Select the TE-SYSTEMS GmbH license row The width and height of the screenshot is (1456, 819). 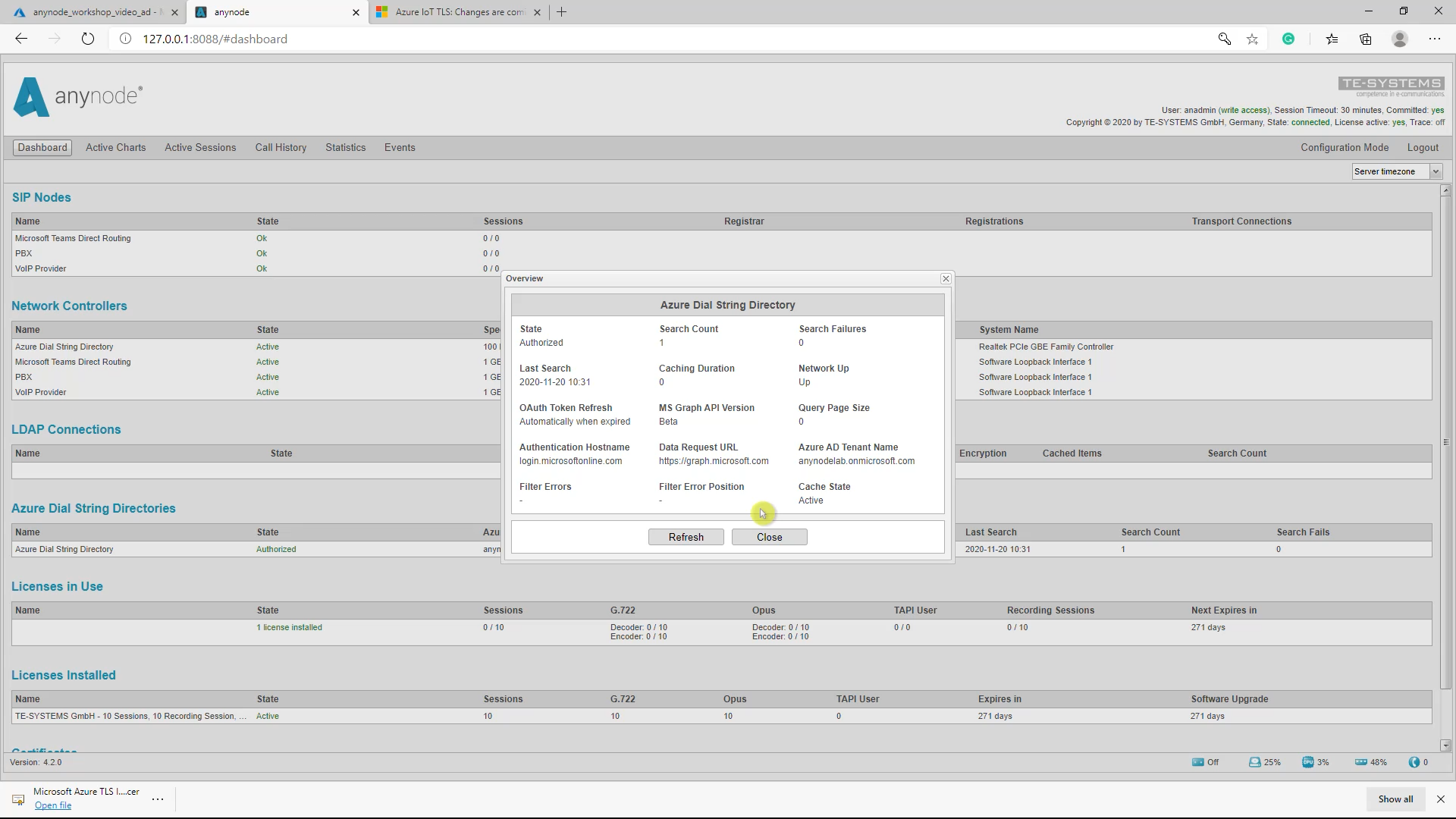pyautogui.click(x=721, y=716)
